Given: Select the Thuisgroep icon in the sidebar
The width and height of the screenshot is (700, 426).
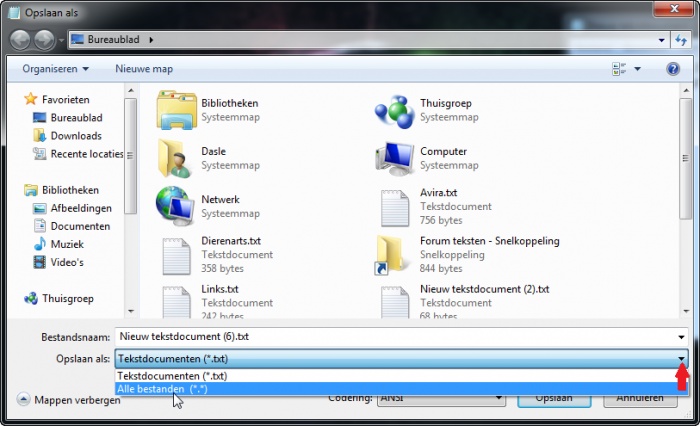Looking at the screenshot, I should point(30,298).
